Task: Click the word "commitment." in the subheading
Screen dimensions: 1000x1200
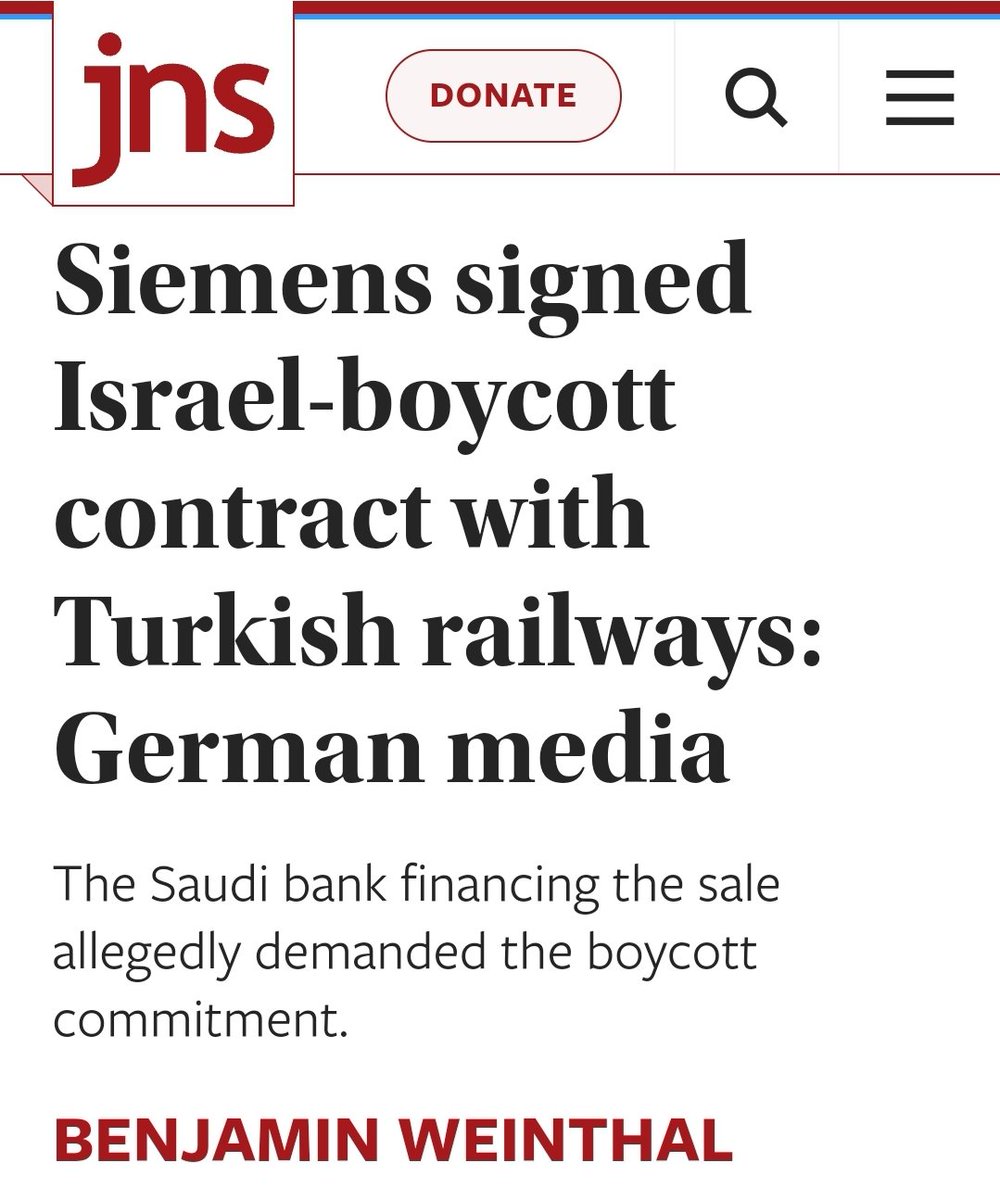Action: 200,1018
